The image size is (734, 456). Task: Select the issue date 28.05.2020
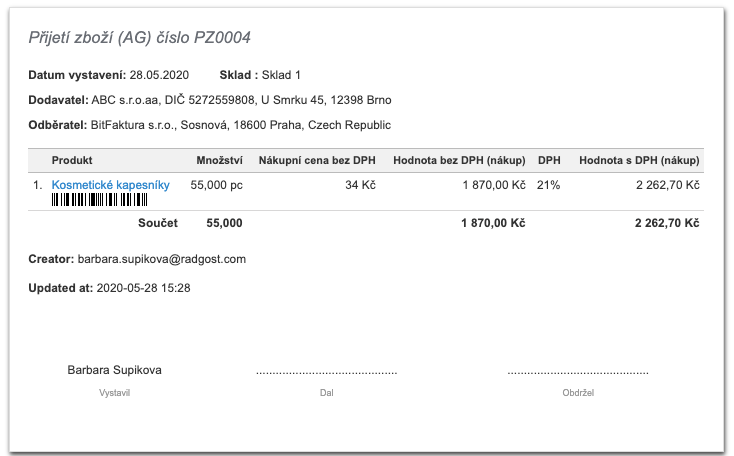[x=159, y=75]
